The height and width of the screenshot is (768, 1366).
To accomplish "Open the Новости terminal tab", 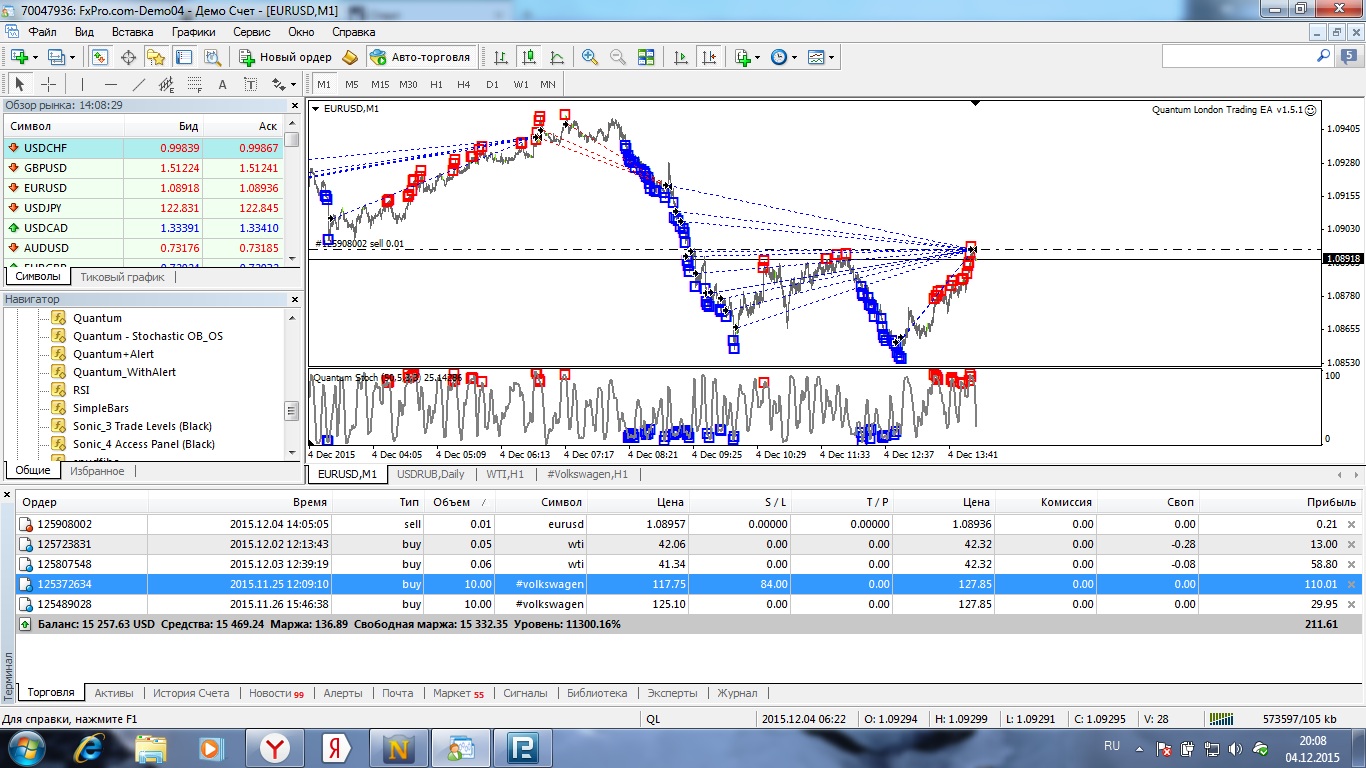I will coord(276,693).
